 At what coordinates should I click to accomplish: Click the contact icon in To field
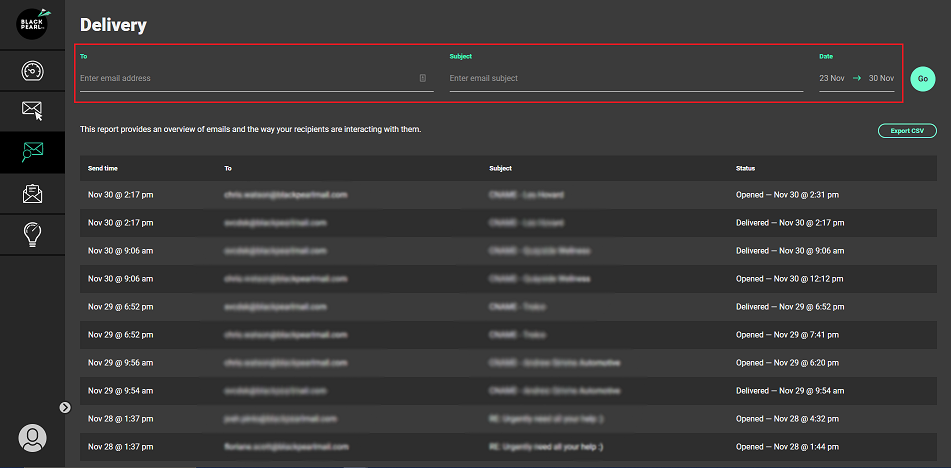[422, 78]
